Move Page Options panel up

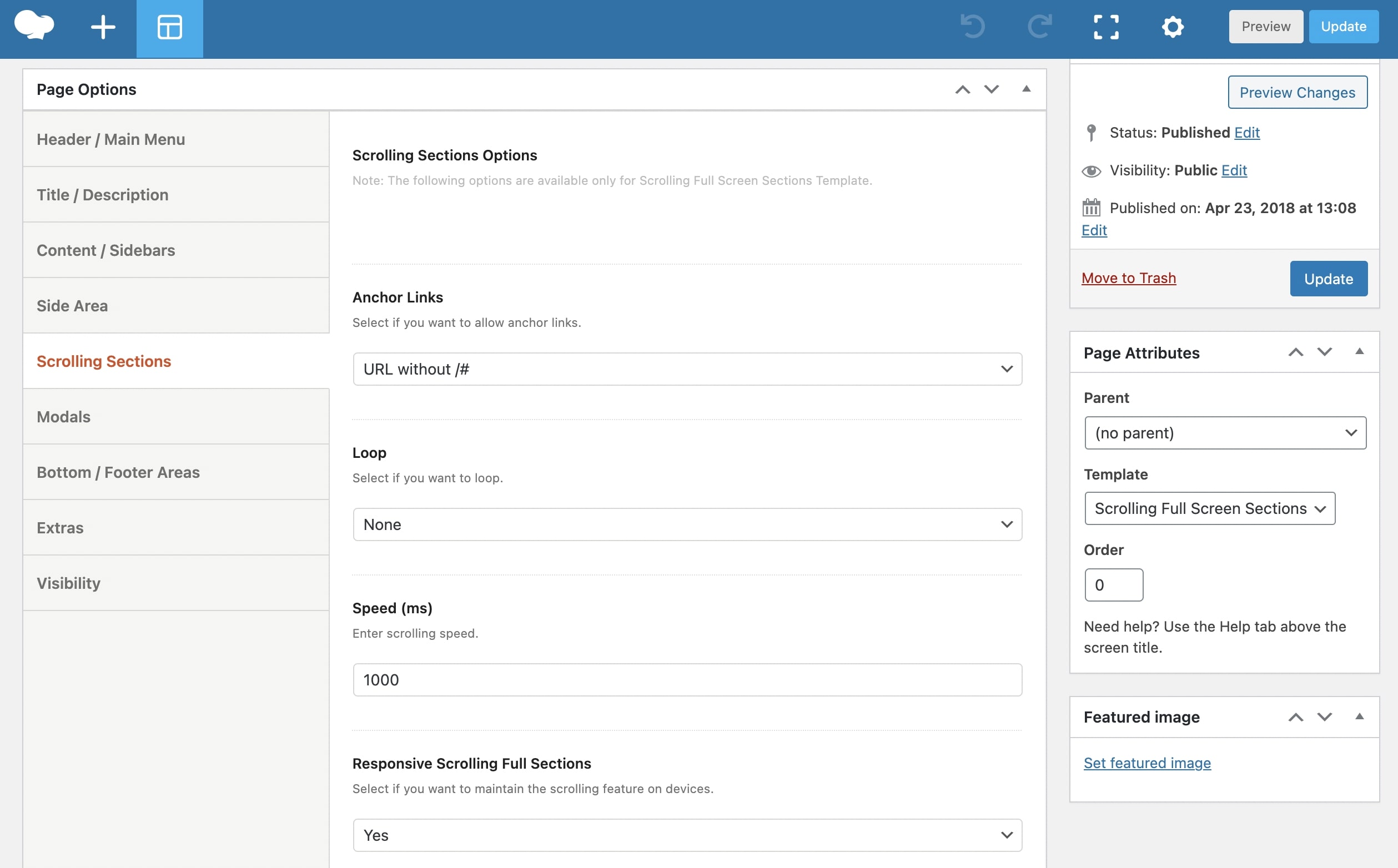962,89
